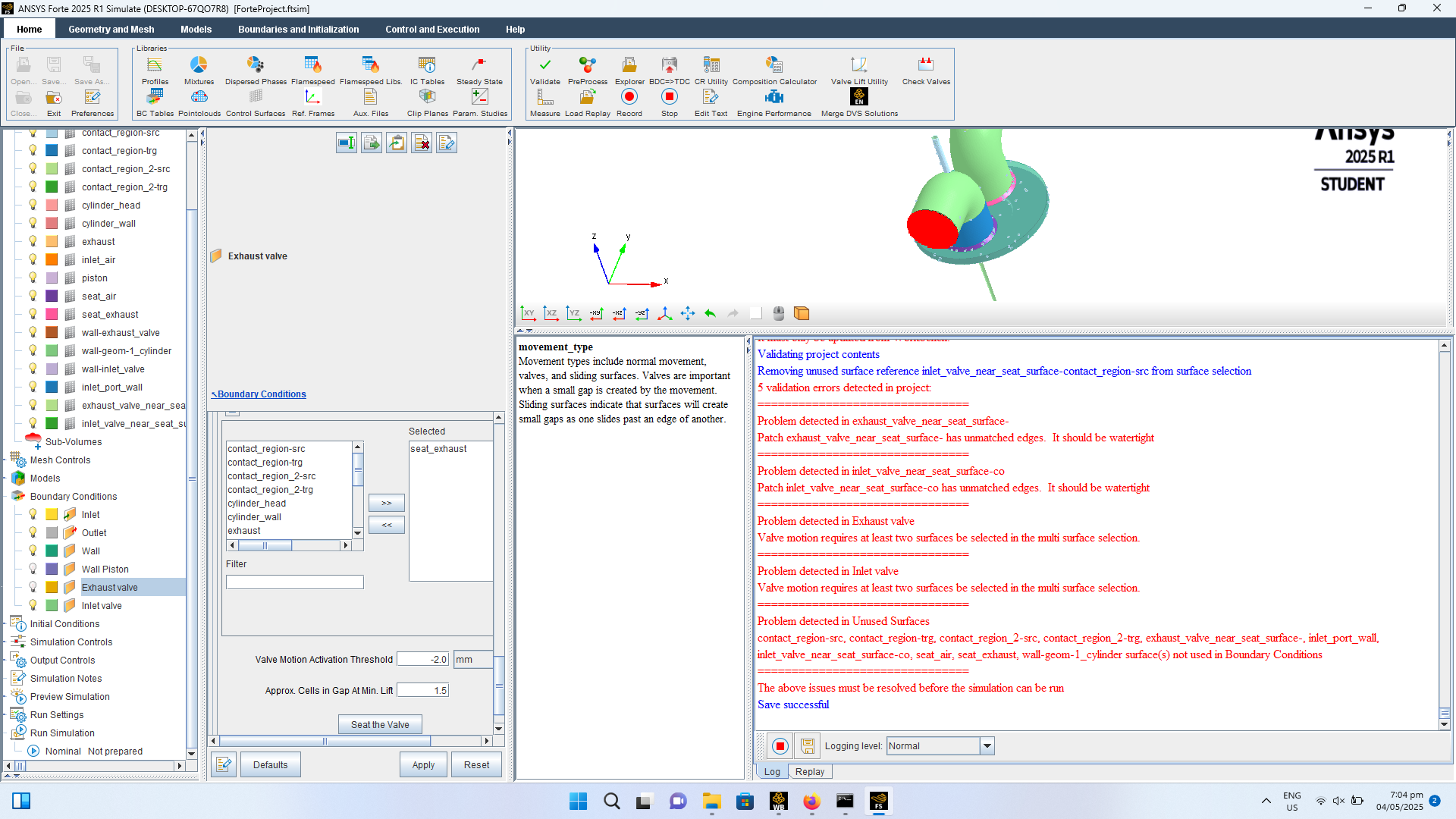Viewport: 1456px width, 819px height.
Task: Open Preferences
Action: point(93,102)
